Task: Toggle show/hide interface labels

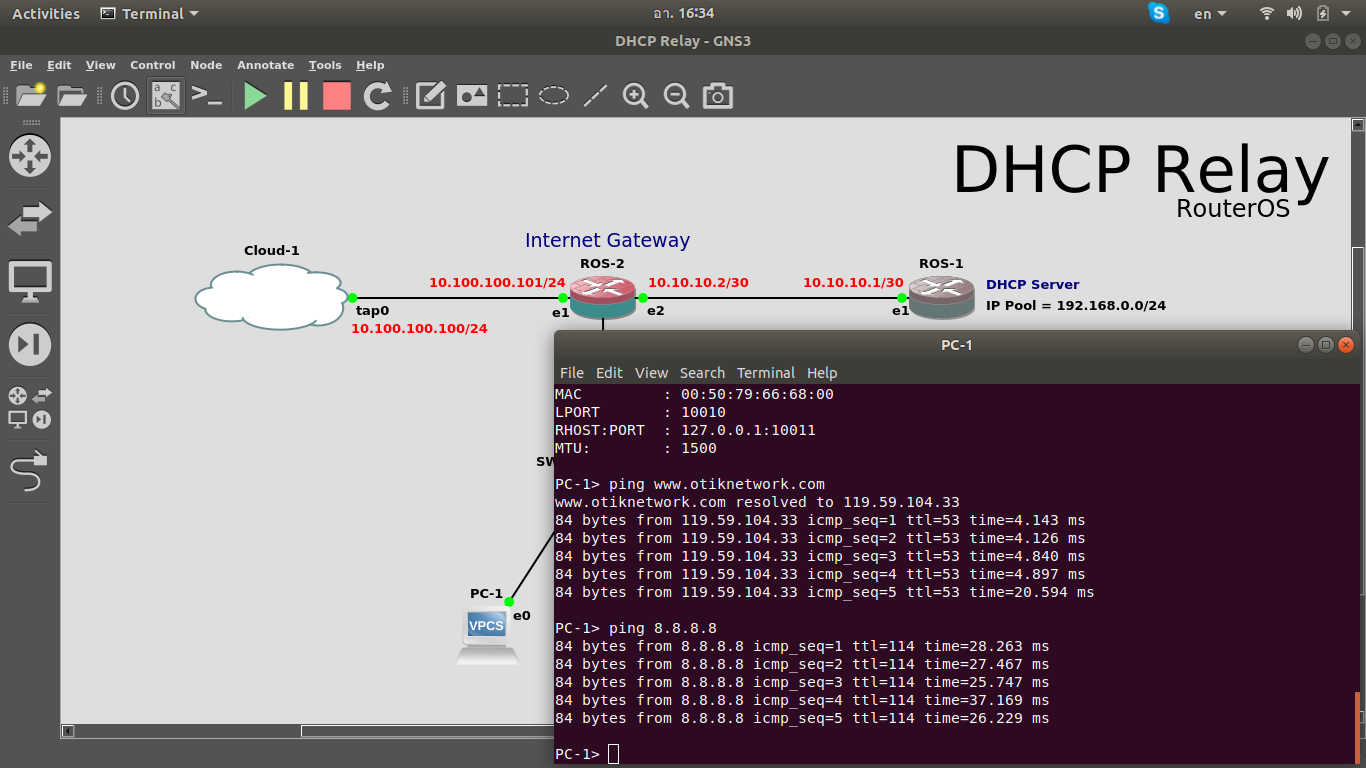Action: [165, 95]
